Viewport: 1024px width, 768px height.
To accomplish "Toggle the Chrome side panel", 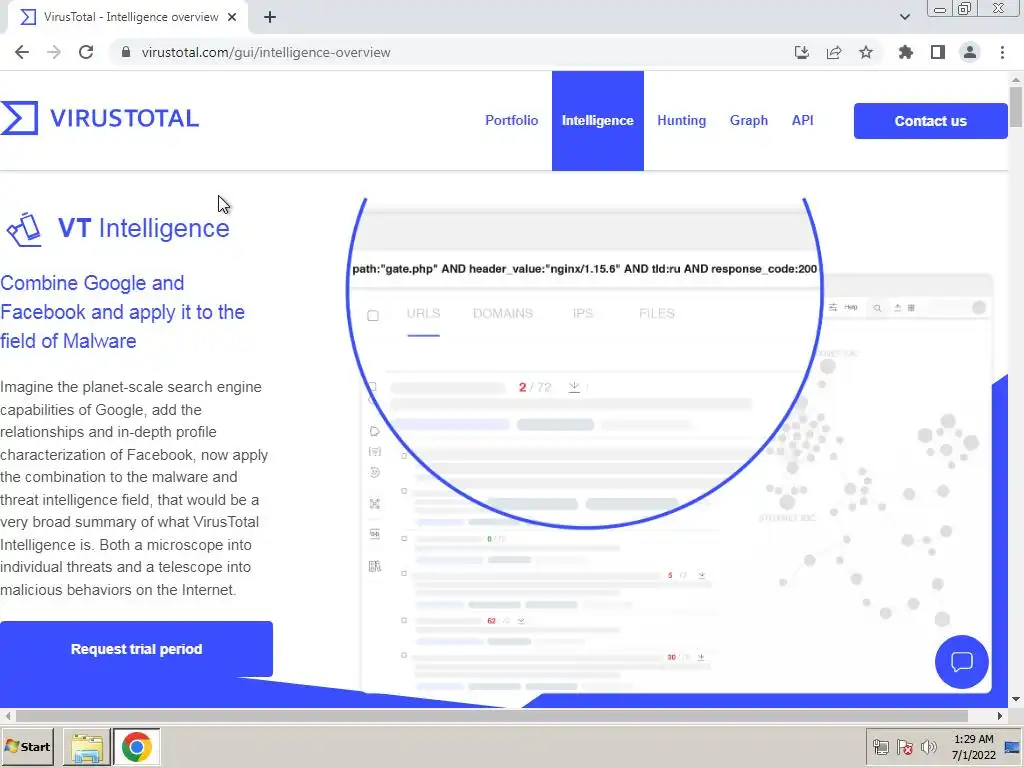I will (x=938, y=52).
